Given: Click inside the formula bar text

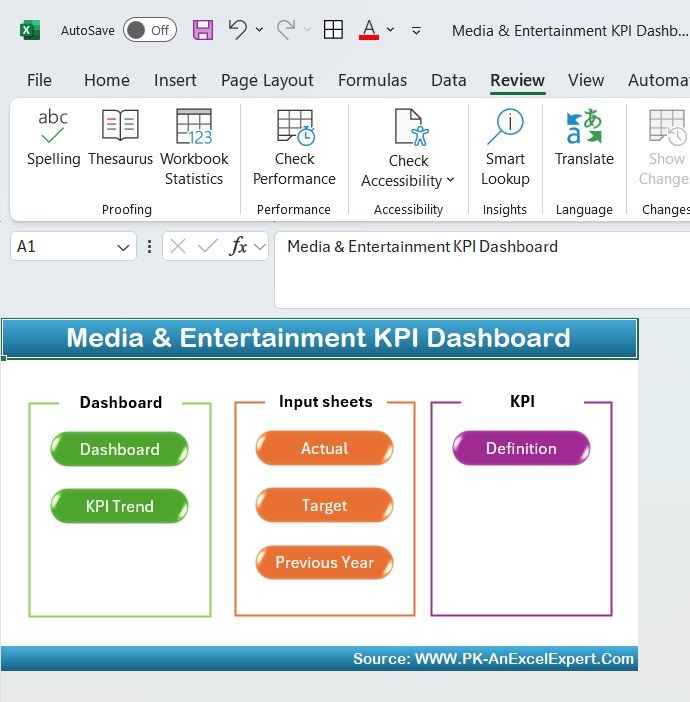Looking at the screenshot, I should tap(422, 247).
